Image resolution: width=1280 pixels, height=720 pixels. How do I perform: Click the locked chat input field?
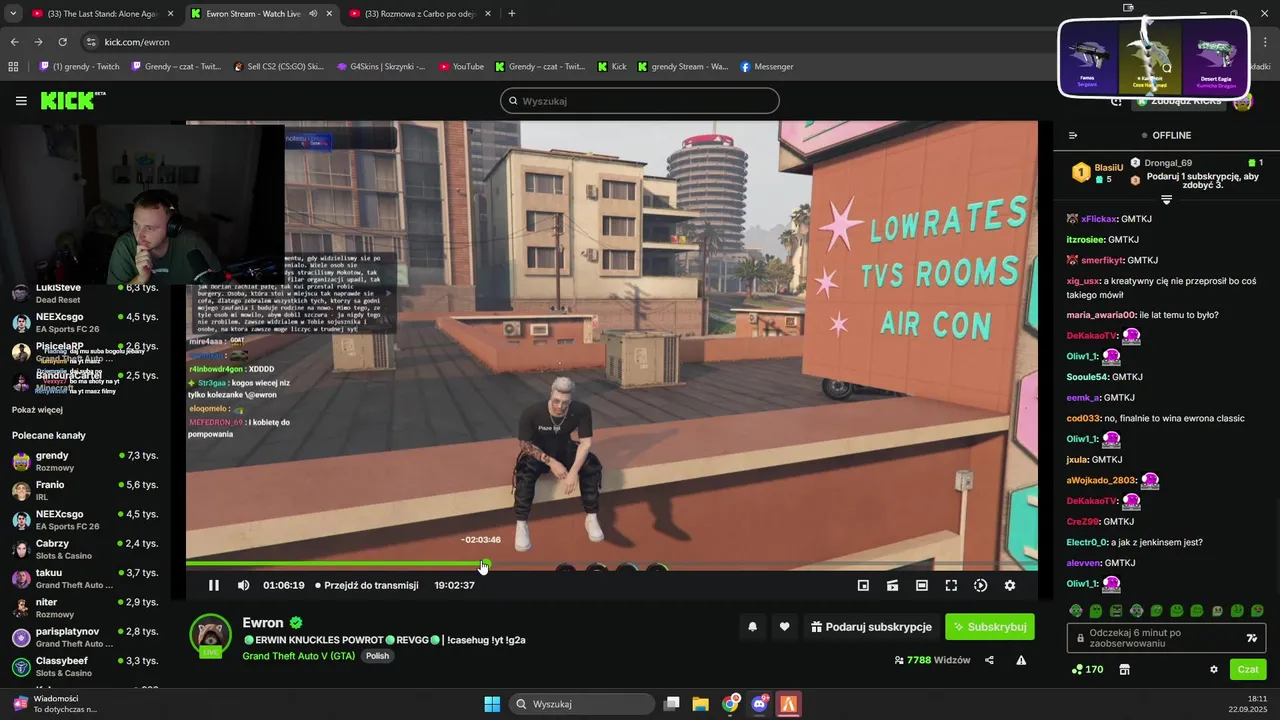tap(1166, 638)
